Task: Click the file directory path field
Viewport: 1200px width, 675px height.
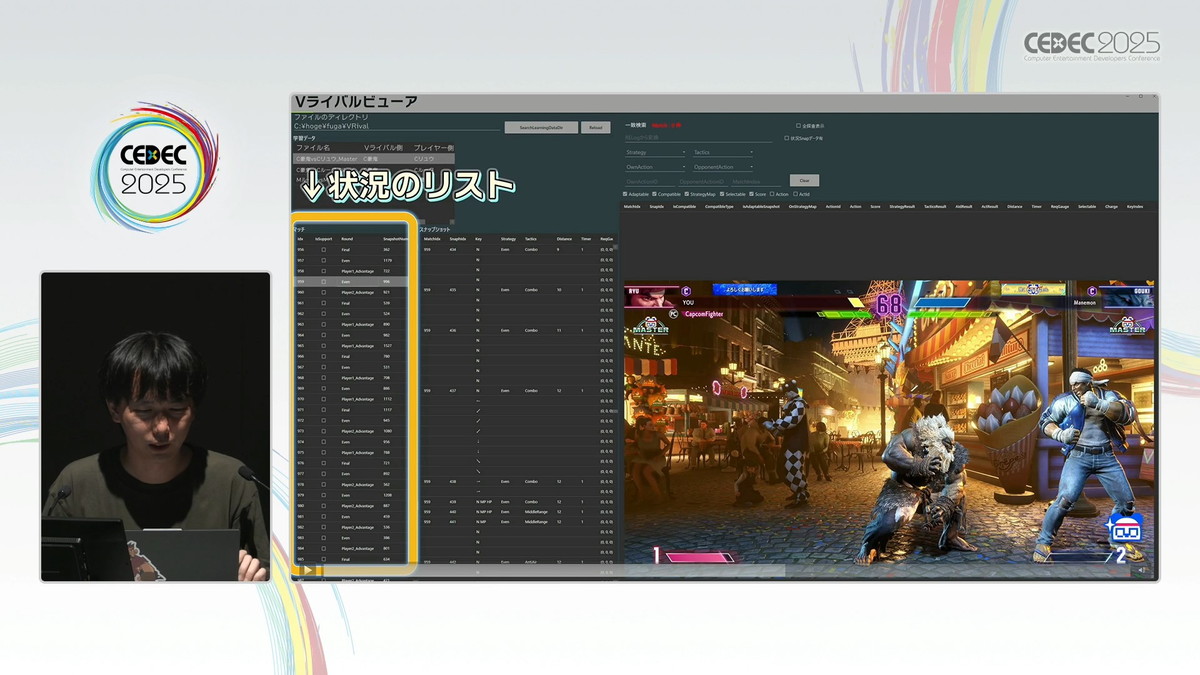Action: [x=396, y=127]
